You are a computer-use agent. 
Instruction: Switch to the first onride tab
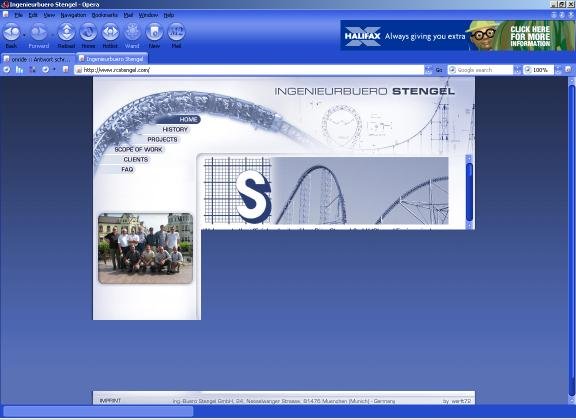pyautogui.click(x=37, y=59)
